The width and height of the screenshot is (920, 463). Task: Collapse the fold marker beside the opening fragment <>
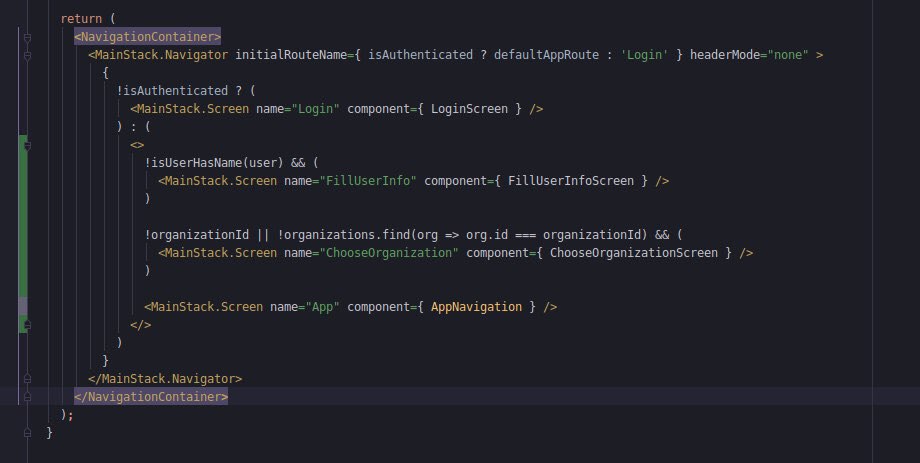(x=27, y=146)
